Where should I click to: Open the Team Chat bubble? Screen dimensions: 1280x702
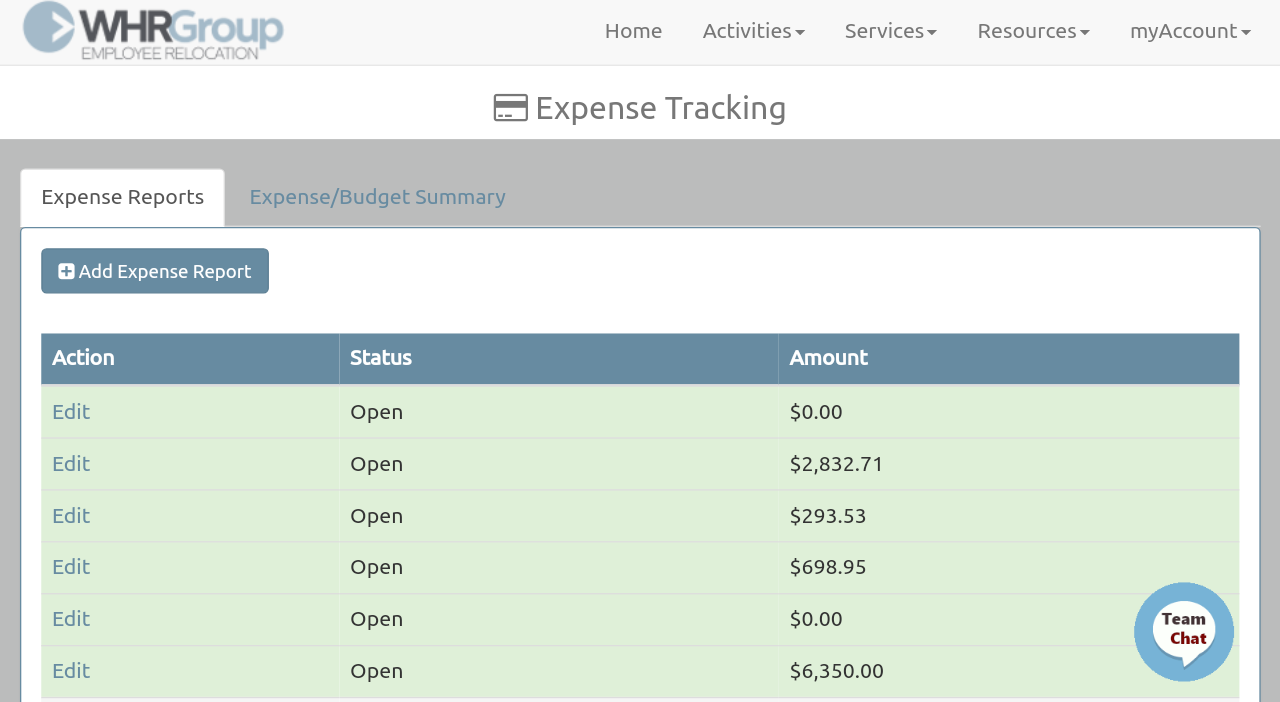(x=1184, y=632)
